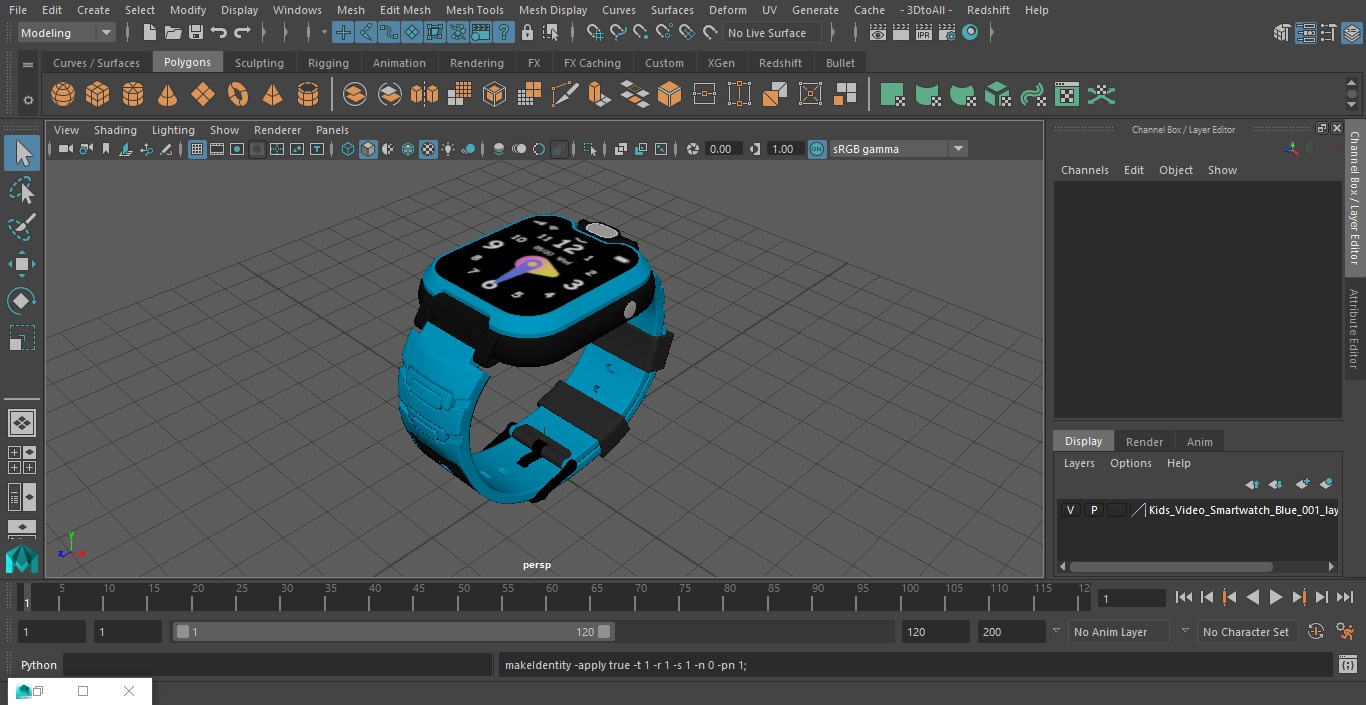This screenshot has height=705, width=1366.
Task: Switch to the Render layer tab
Action: (1144, 442)
